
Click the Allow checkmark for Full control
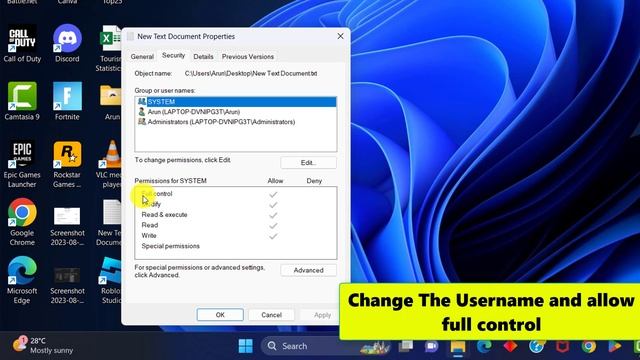point(273,194)
